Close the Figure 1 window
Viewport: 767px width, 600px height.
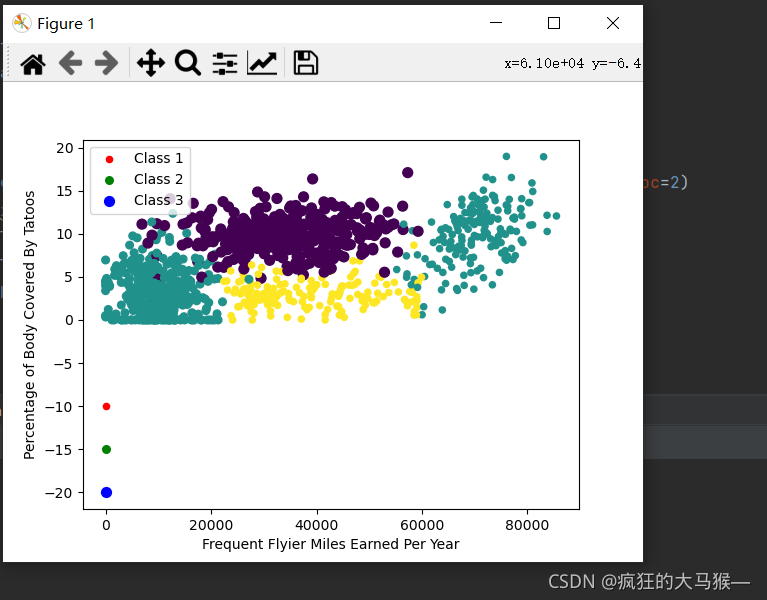click(613, 23)
